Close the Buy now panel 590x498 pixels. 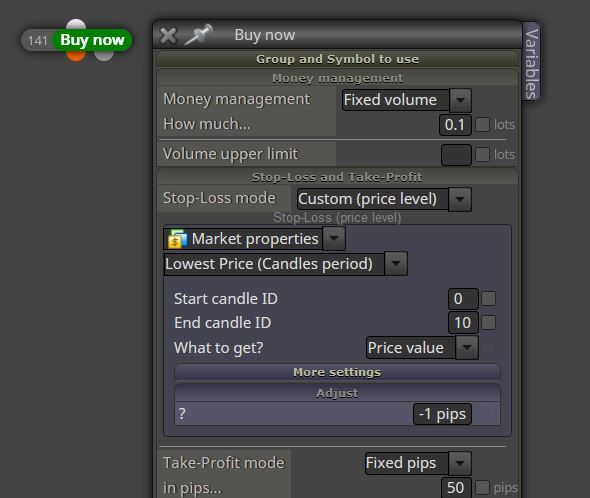coord(168,36)
